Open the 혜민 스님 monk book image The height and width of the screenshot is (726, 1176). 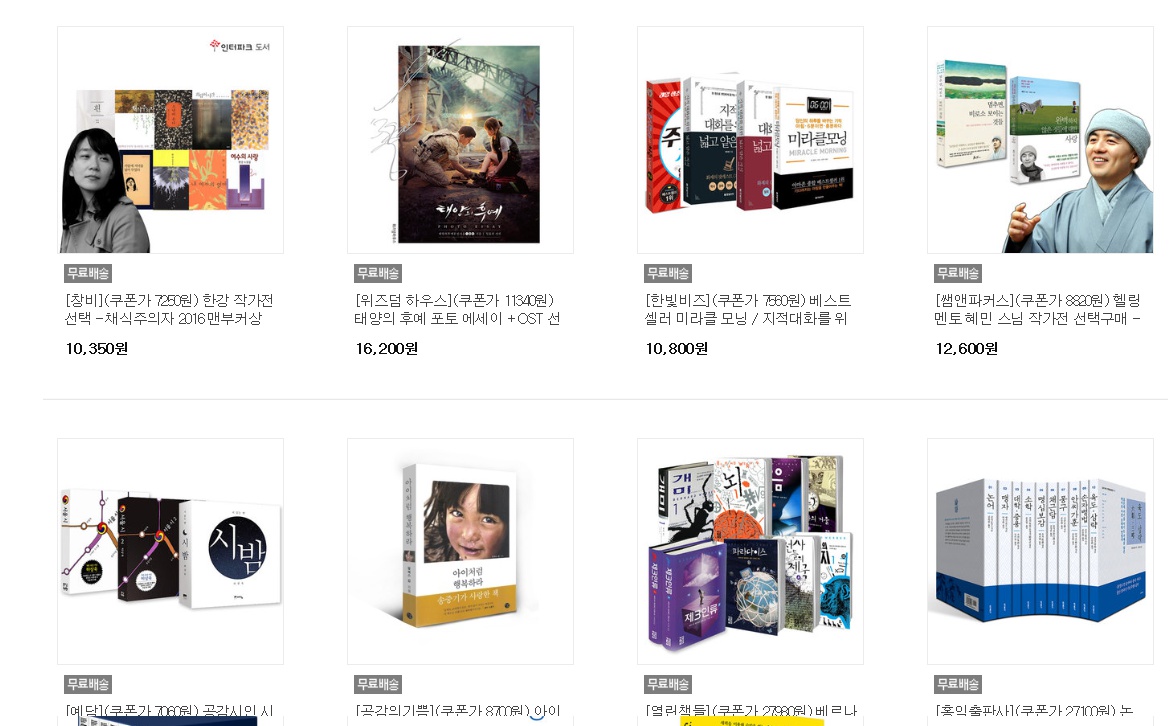1040,140
